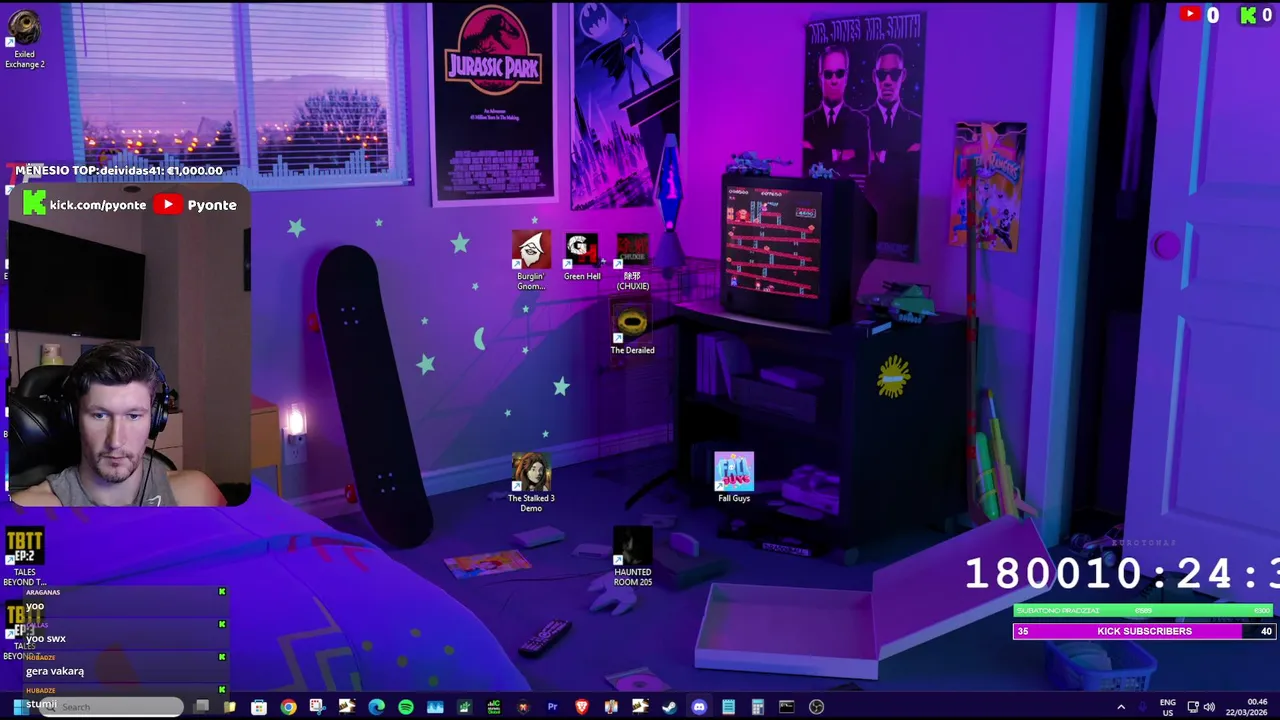Image resolution: width=1280 pixels, height=720 pixels.
Task: Click the kick.com/pyonte overlay label
Action: [x=86, y=204]
